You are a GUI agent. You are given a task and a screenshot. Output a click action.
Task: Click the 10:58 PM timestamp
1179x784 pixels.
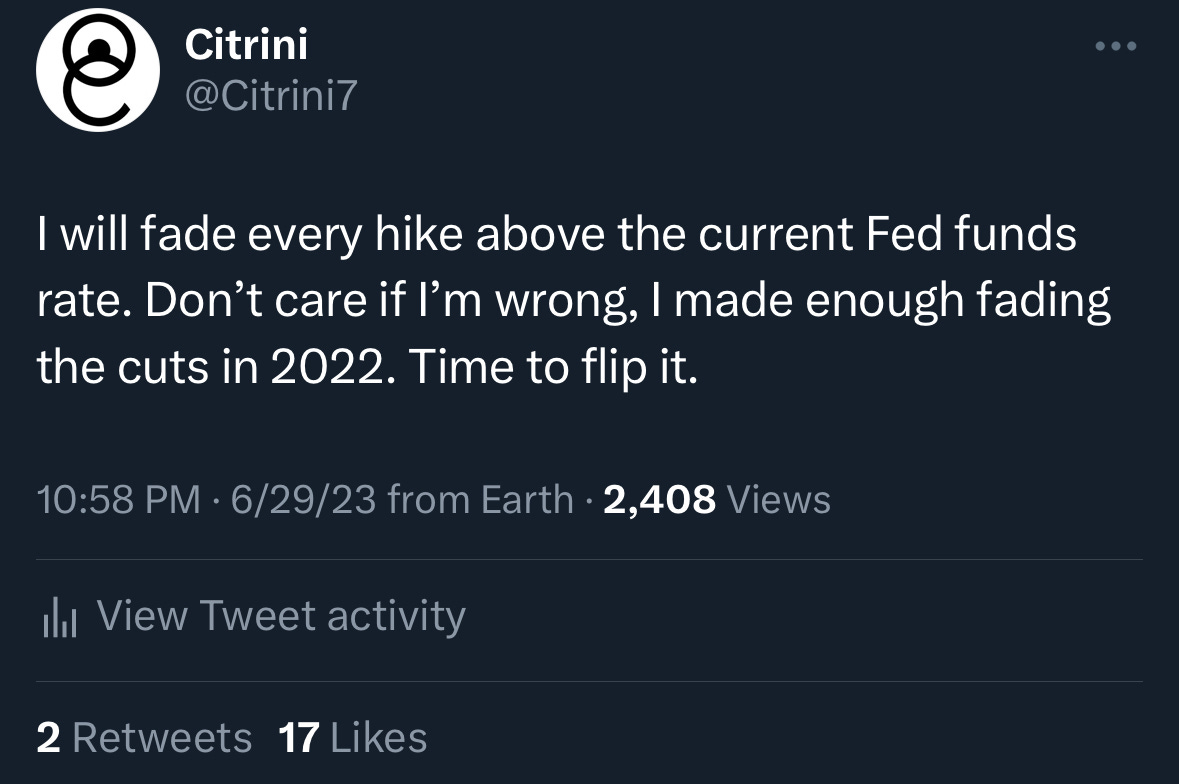pos(118,499)
